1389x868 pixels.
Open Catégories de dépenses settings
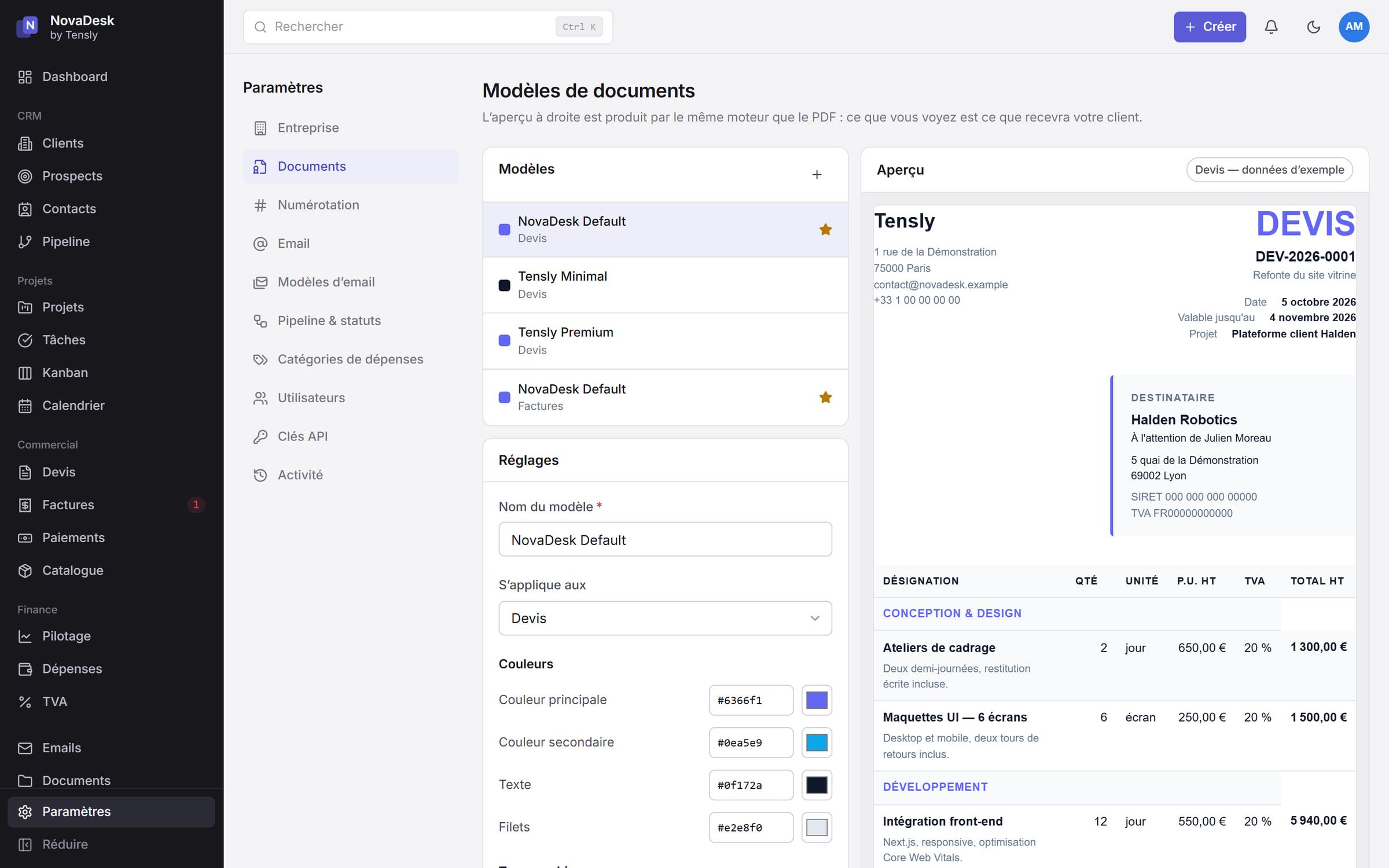click(351, 359)
